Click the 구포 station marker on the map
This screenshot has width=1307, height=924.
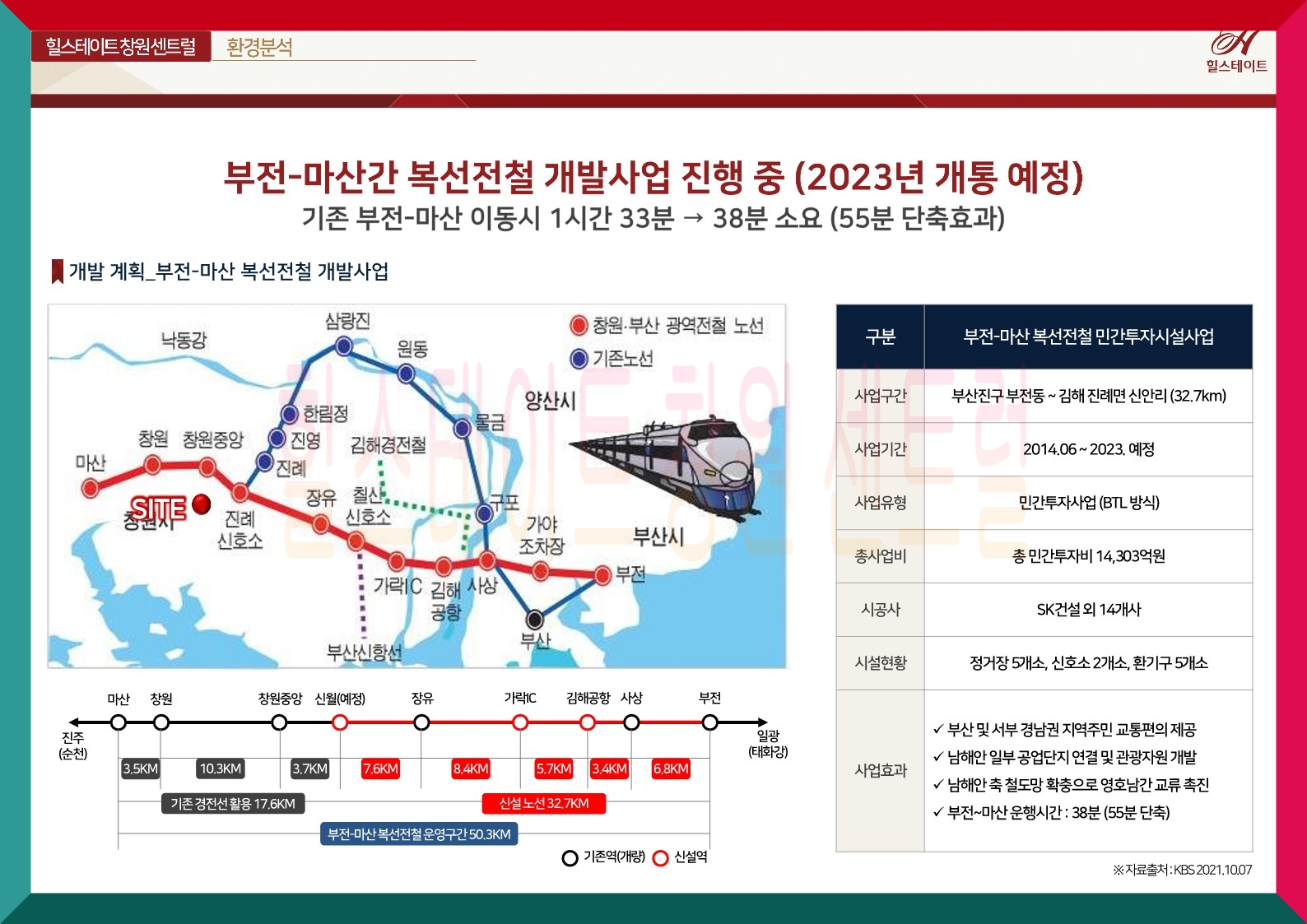pyautogui.click(x=485, y=513)
